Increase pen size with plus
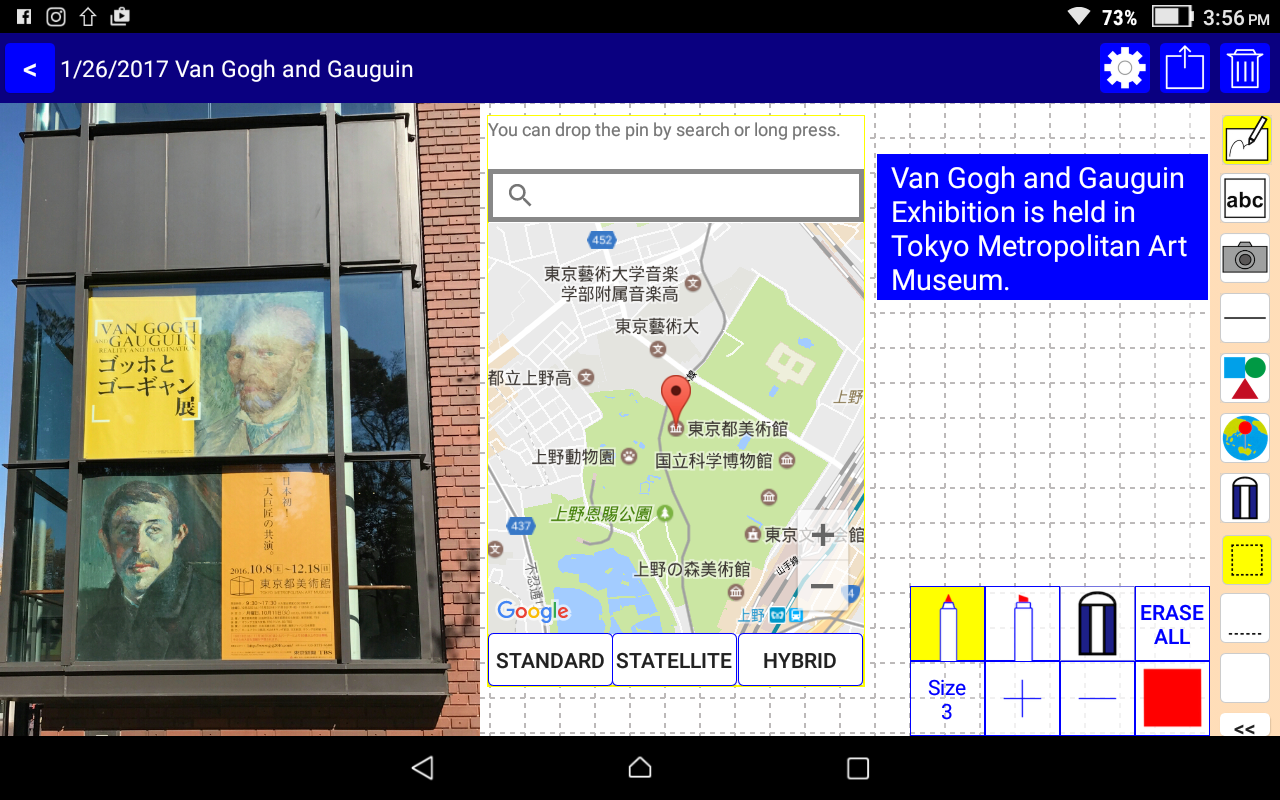 coord(1022,698)
